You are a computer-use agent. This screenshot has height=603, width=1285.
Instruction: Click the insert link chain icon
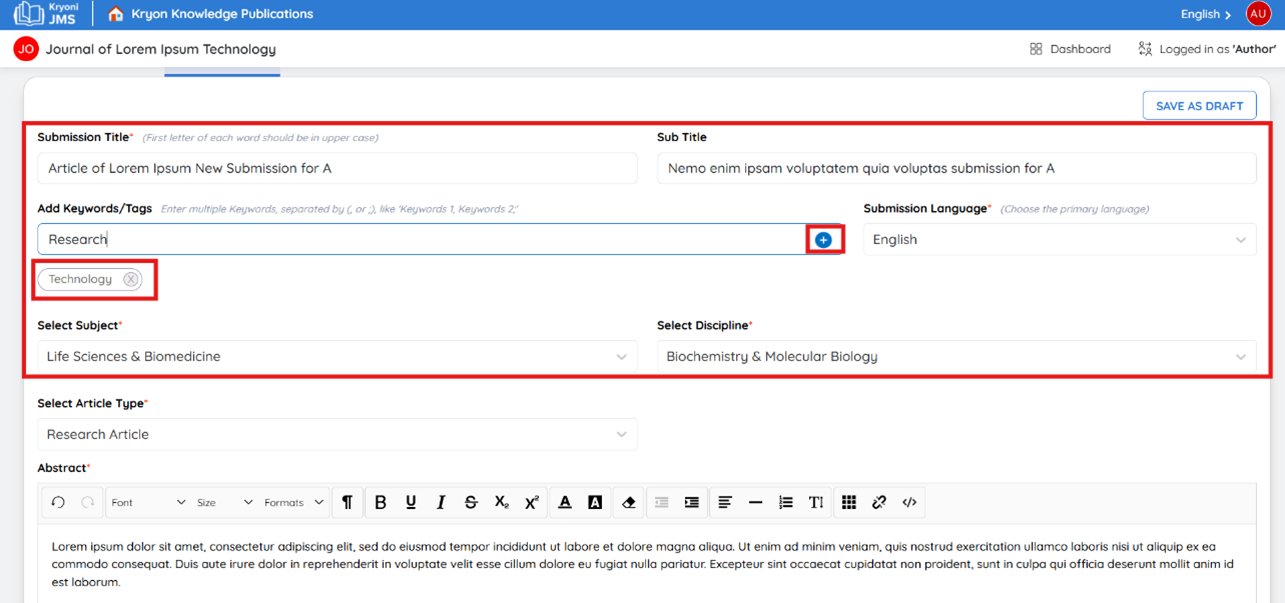(879, 502)
